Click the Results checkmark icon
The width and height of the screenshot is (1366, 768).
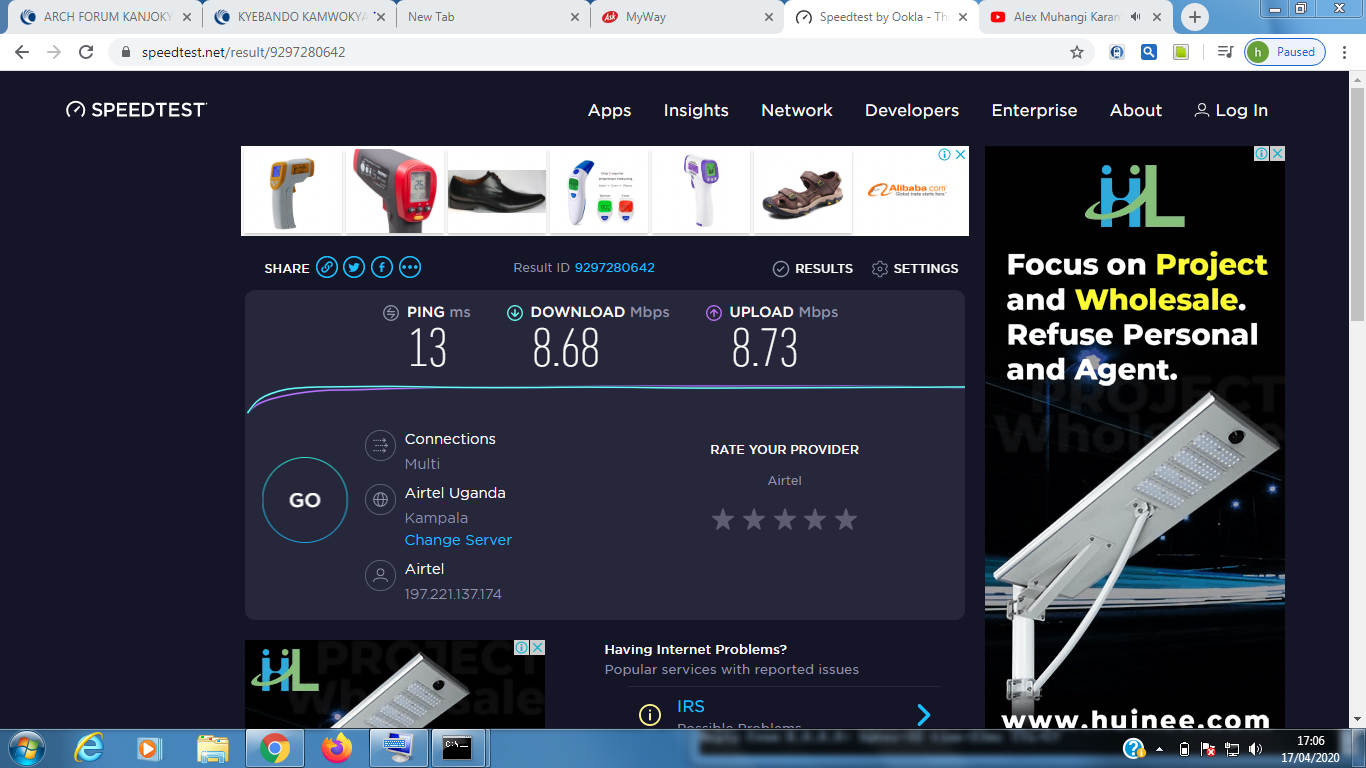[781, 269]
